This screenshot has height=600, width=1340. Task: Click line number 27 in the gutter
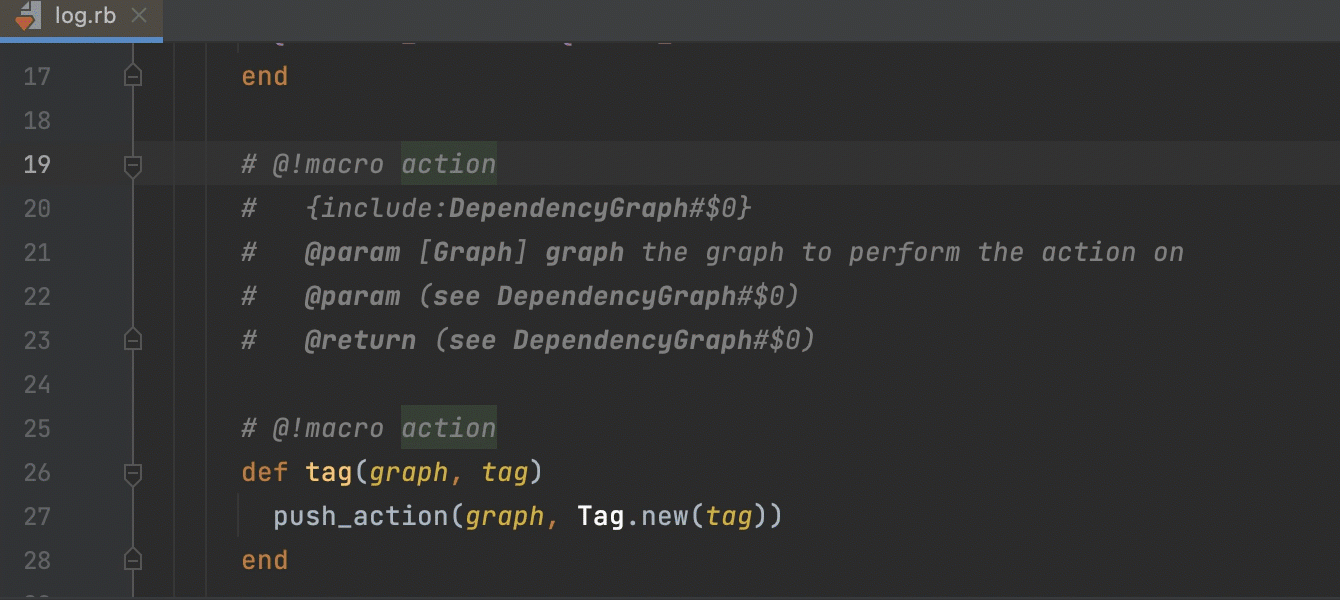point(37,517)
